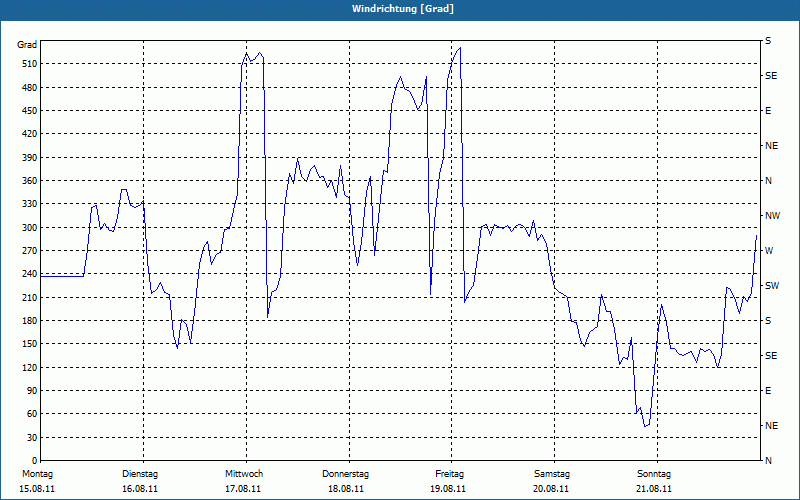This screenshot has height=500, width=800.
Task: Select the 90 value on the left axis
Action: click(x=32, y=391)
